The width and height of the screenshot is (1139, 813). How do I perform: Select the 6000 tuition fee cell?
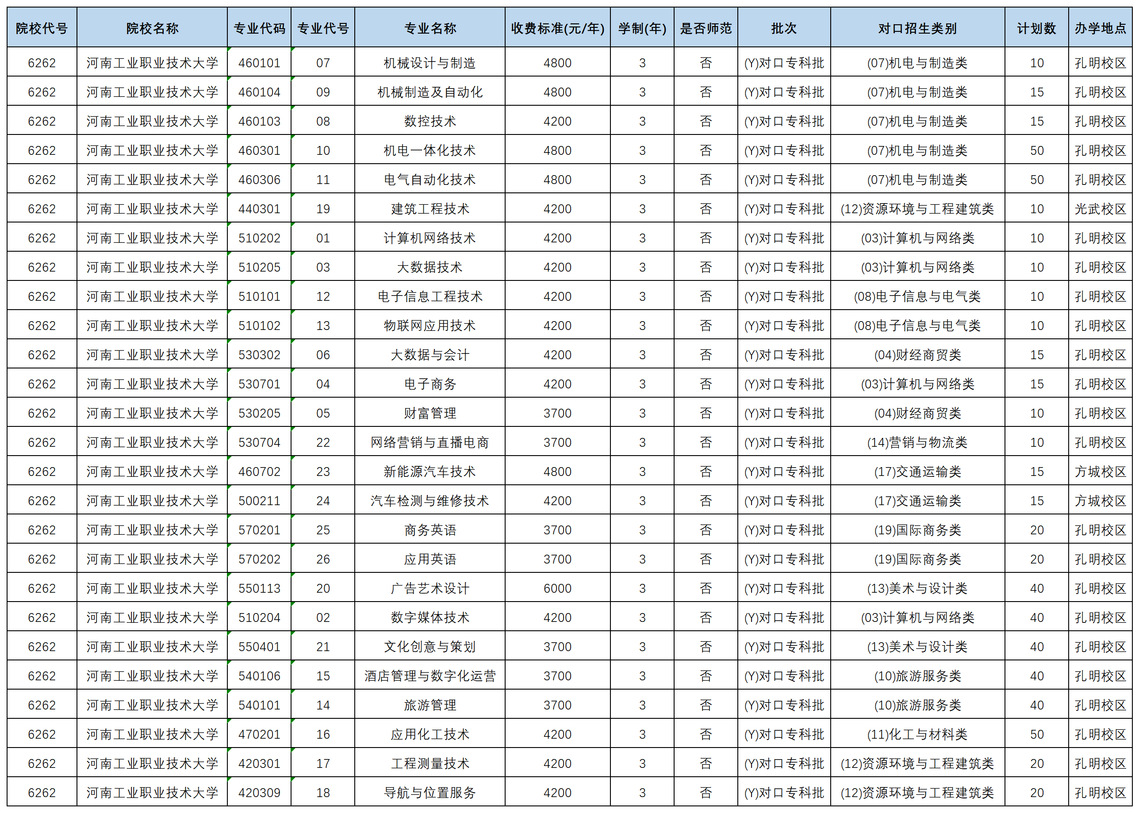(x=557, y=588)
